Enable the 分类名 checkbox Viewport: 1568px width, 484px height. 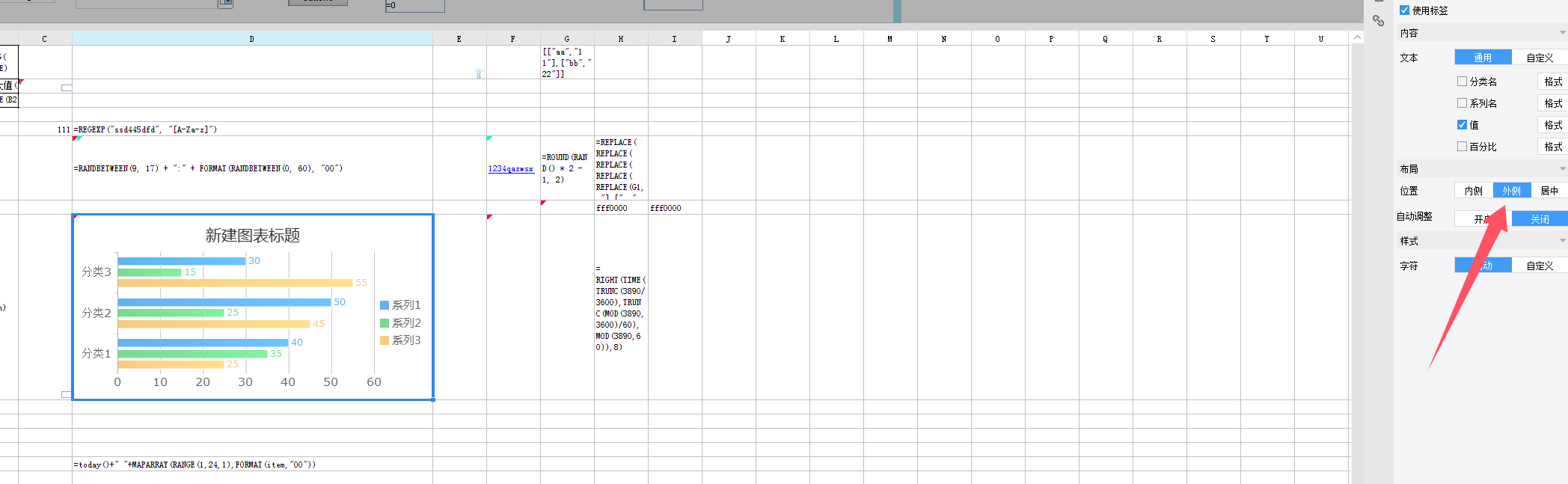tap(1462, 82)
